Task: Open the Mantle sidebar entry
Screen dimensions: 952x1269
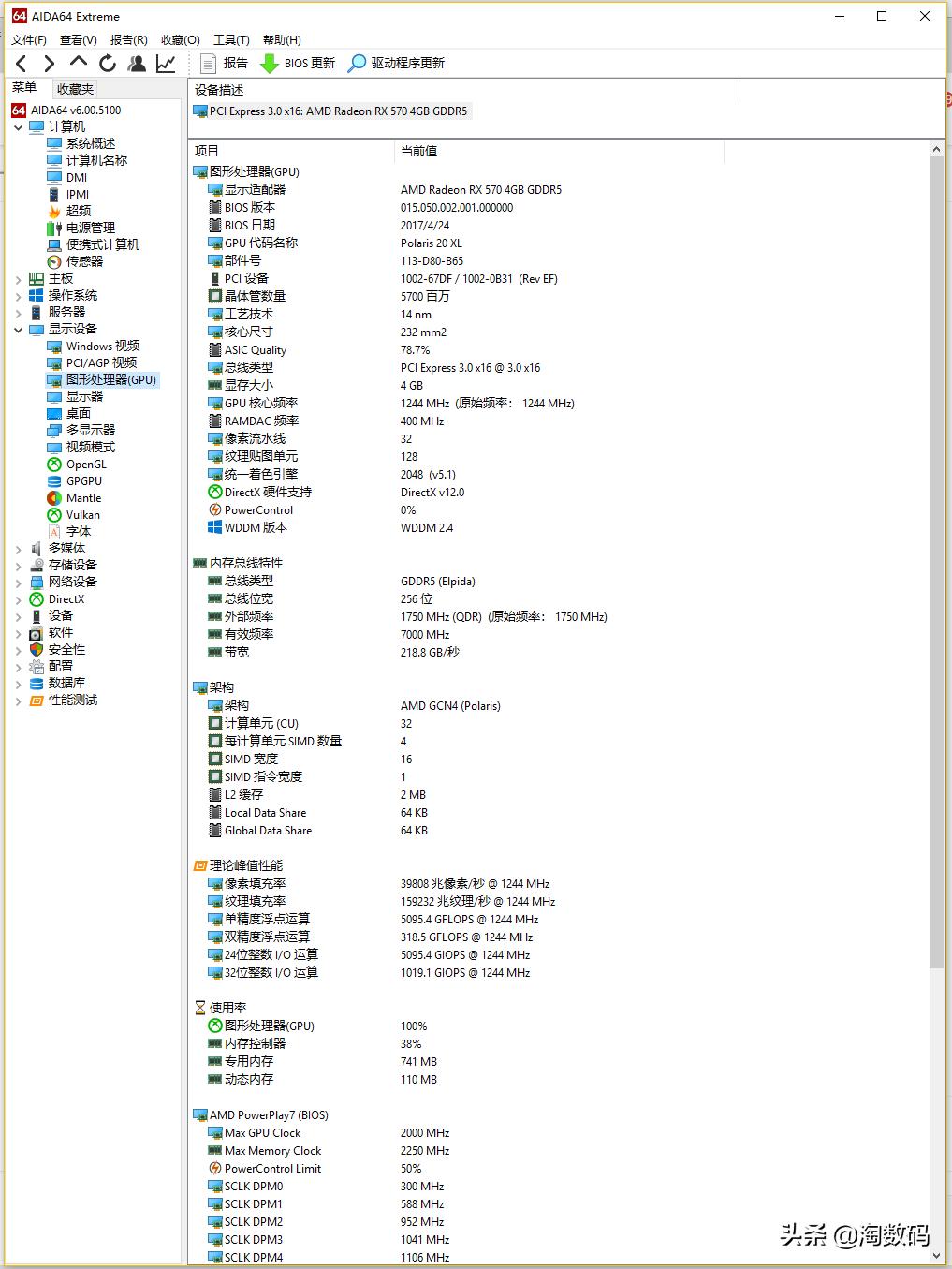Action: [x=82, y=497]
